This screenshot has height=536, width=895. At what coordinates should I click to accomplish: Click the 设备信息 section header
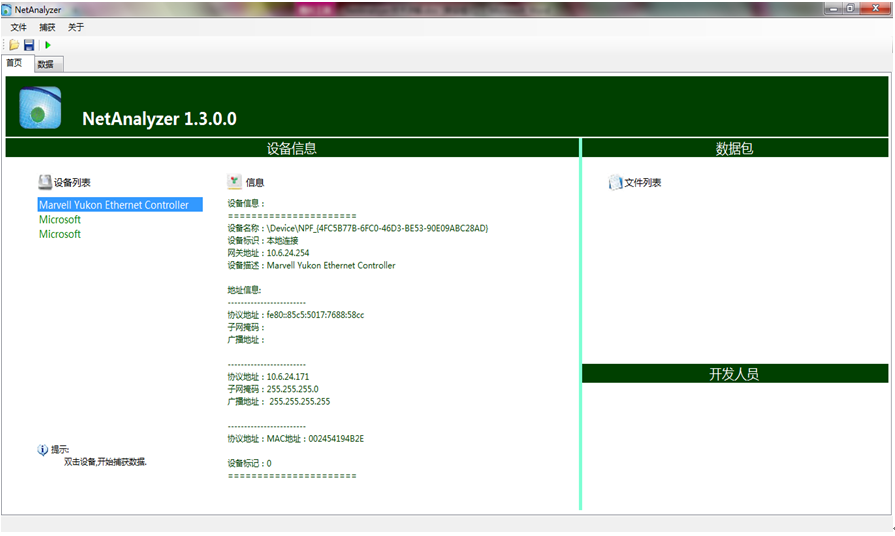pos(292,148)
